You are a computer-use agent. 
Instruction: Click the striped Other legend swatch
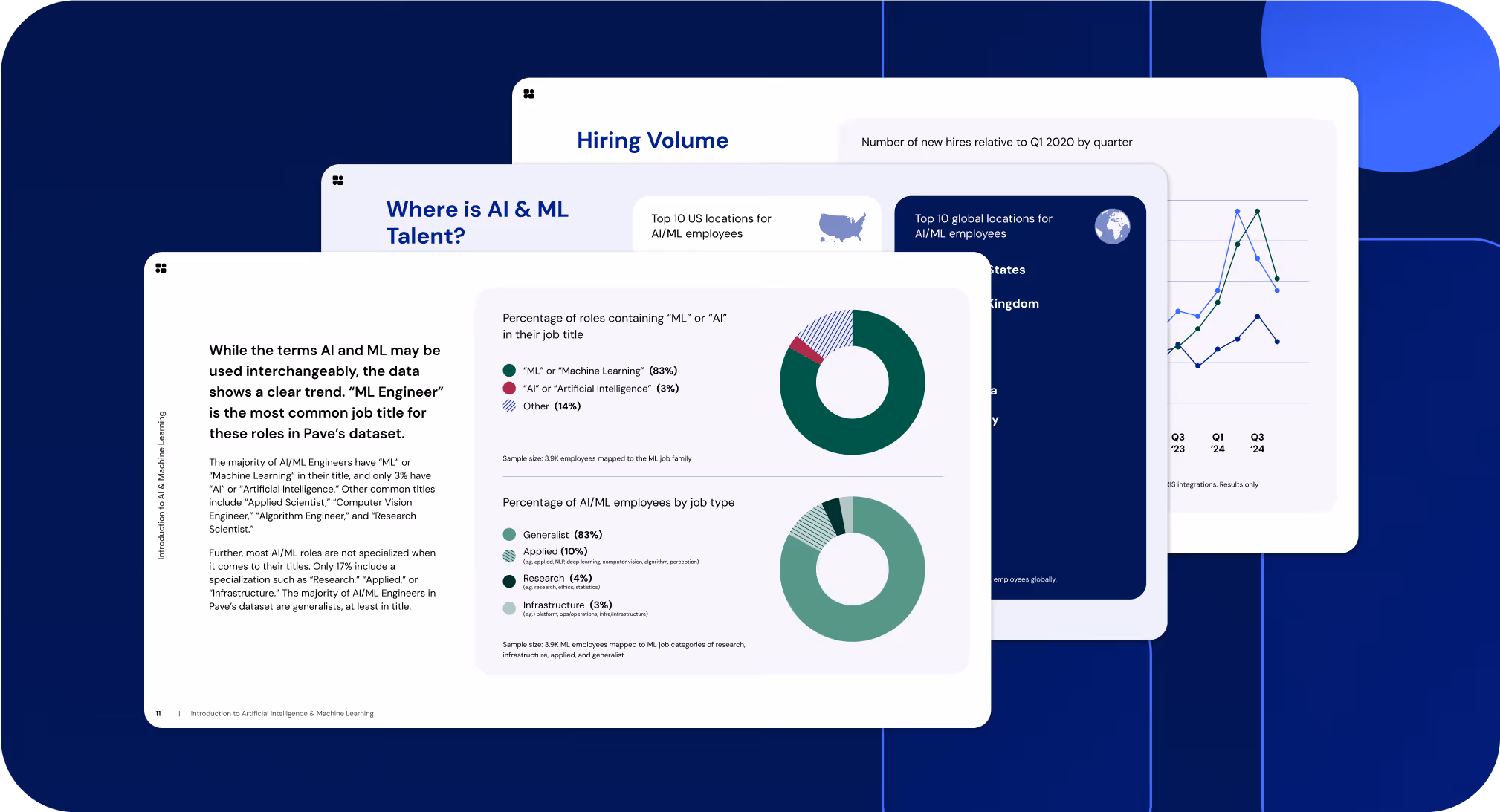pyautogui.click(x=509, y=406)
